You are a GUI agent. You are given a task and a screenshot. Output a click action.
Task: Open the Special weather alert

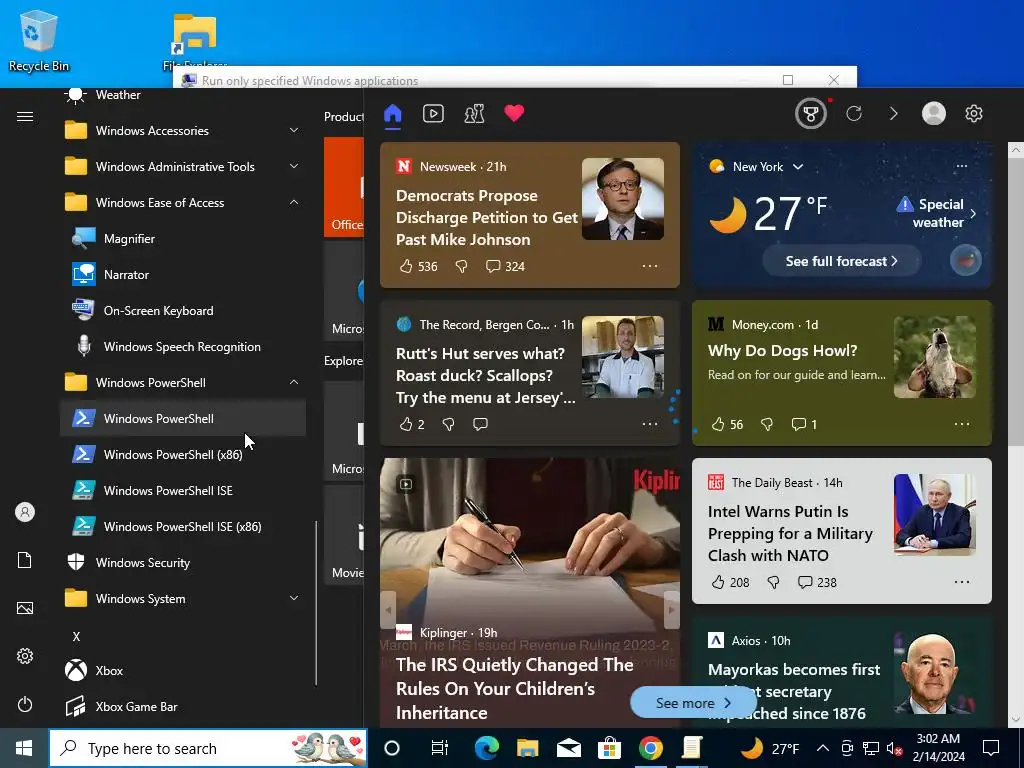pos(937,214)
